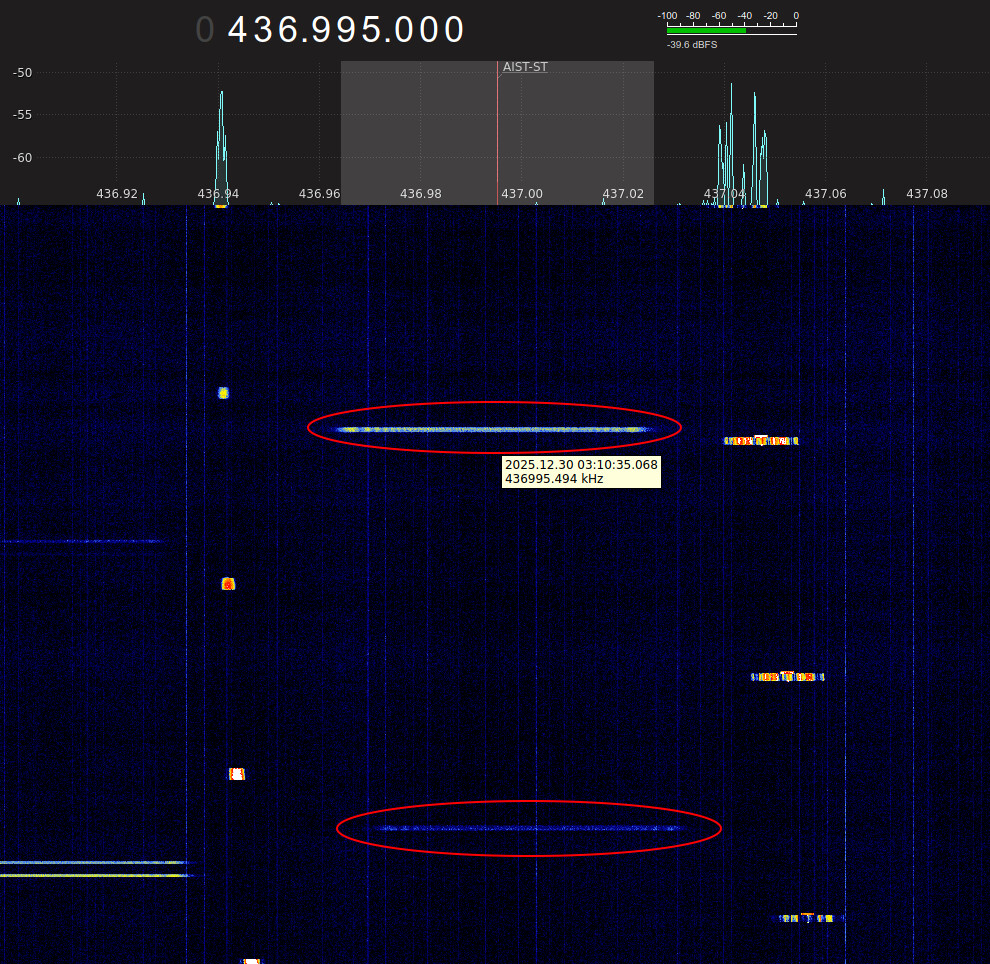Click the 436.96 frequency axis label
This screenshot has width=990, height=964.
(x=319, y=193)
